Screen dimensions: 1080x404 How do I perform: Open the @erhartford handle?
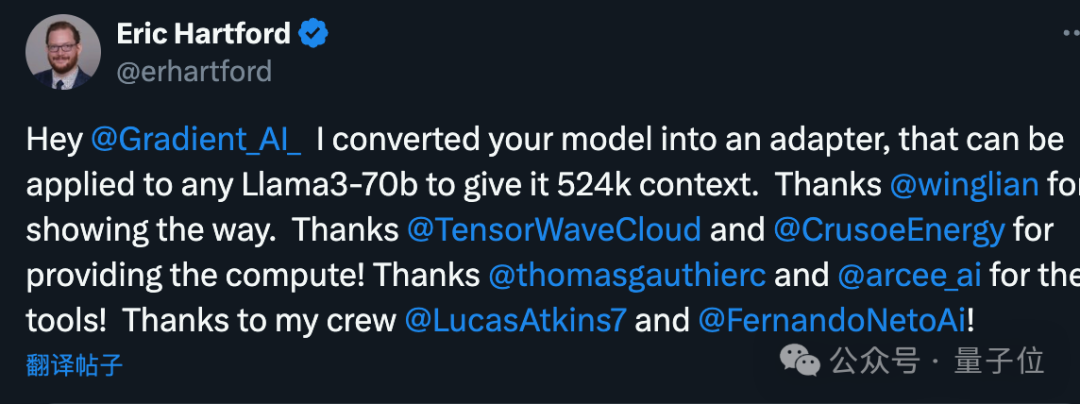point(194,72)
